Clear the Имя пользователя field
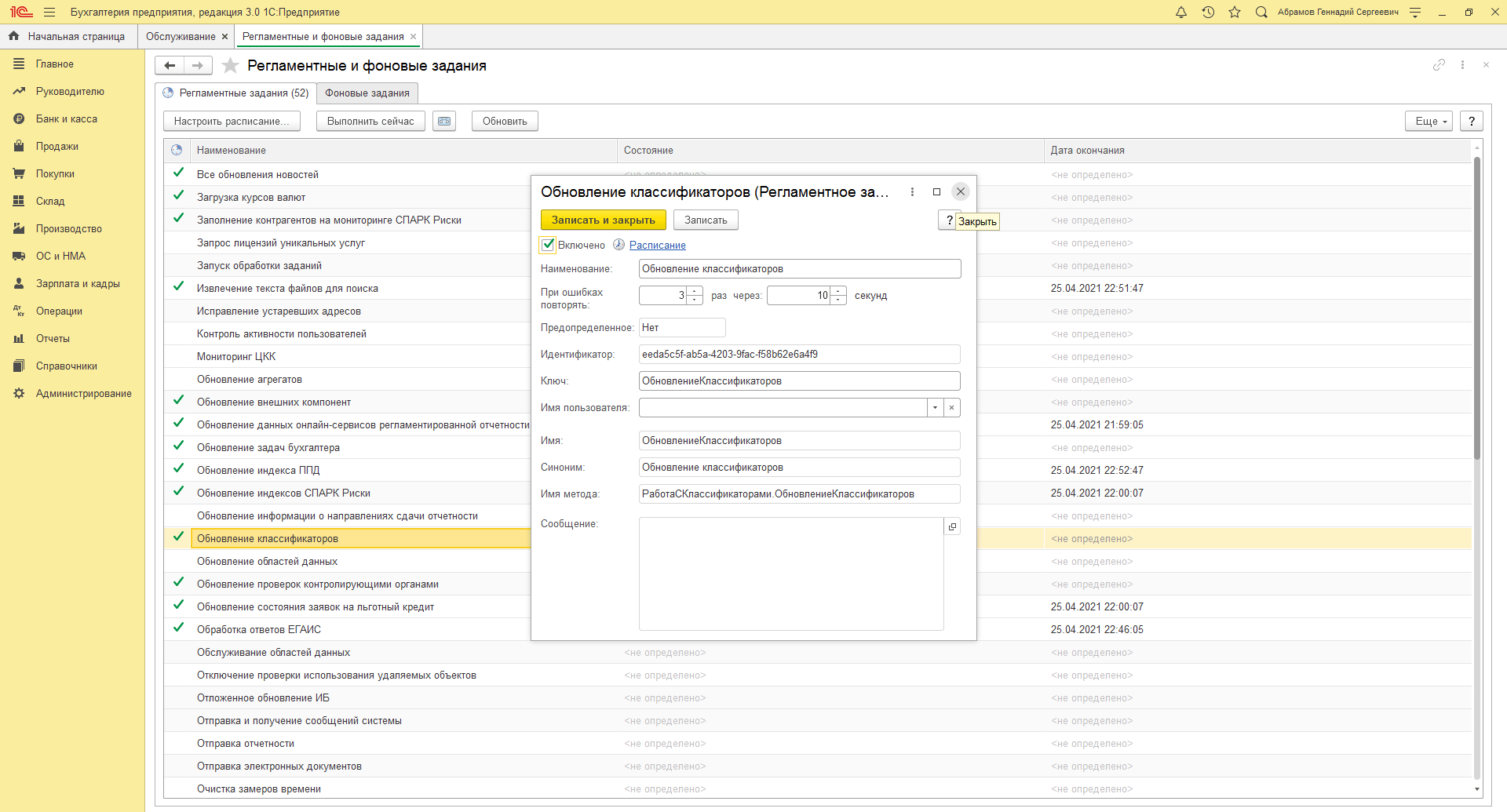 (x=952, y=408)
